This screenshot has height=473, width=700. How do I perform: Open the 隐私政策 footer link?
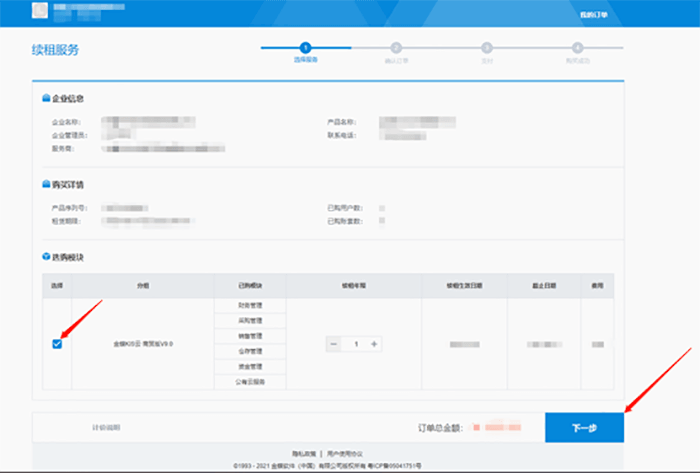click(x=304, y=454)
